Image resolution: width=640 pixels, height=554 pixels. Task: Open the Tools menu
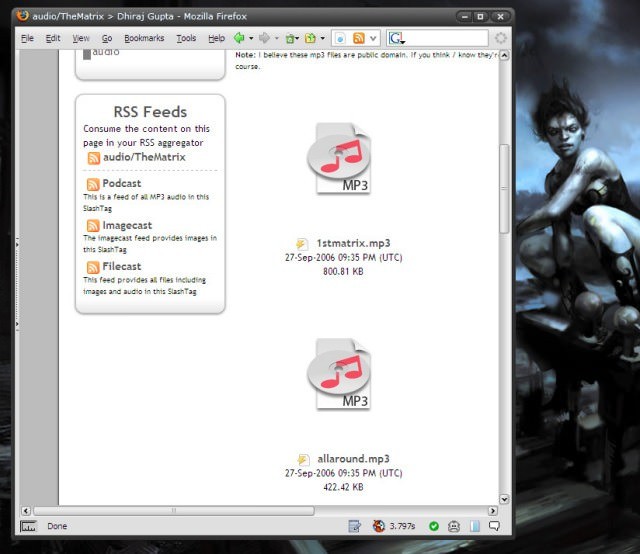pyautogui.click(x=186, y=38)
